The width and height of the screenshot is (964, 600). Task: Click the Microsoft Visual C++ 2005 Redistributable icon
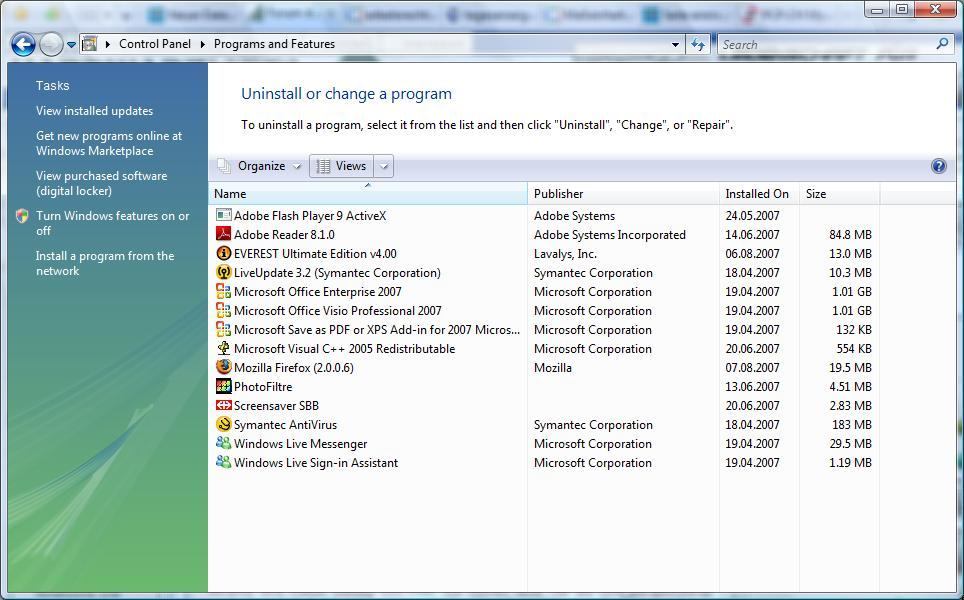click(224, 349)
